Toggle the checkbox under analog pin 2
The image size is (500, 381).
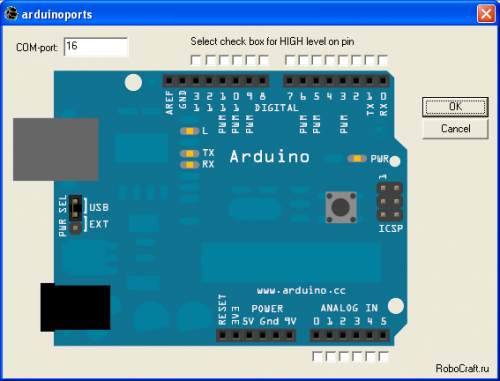coord(344,357)
